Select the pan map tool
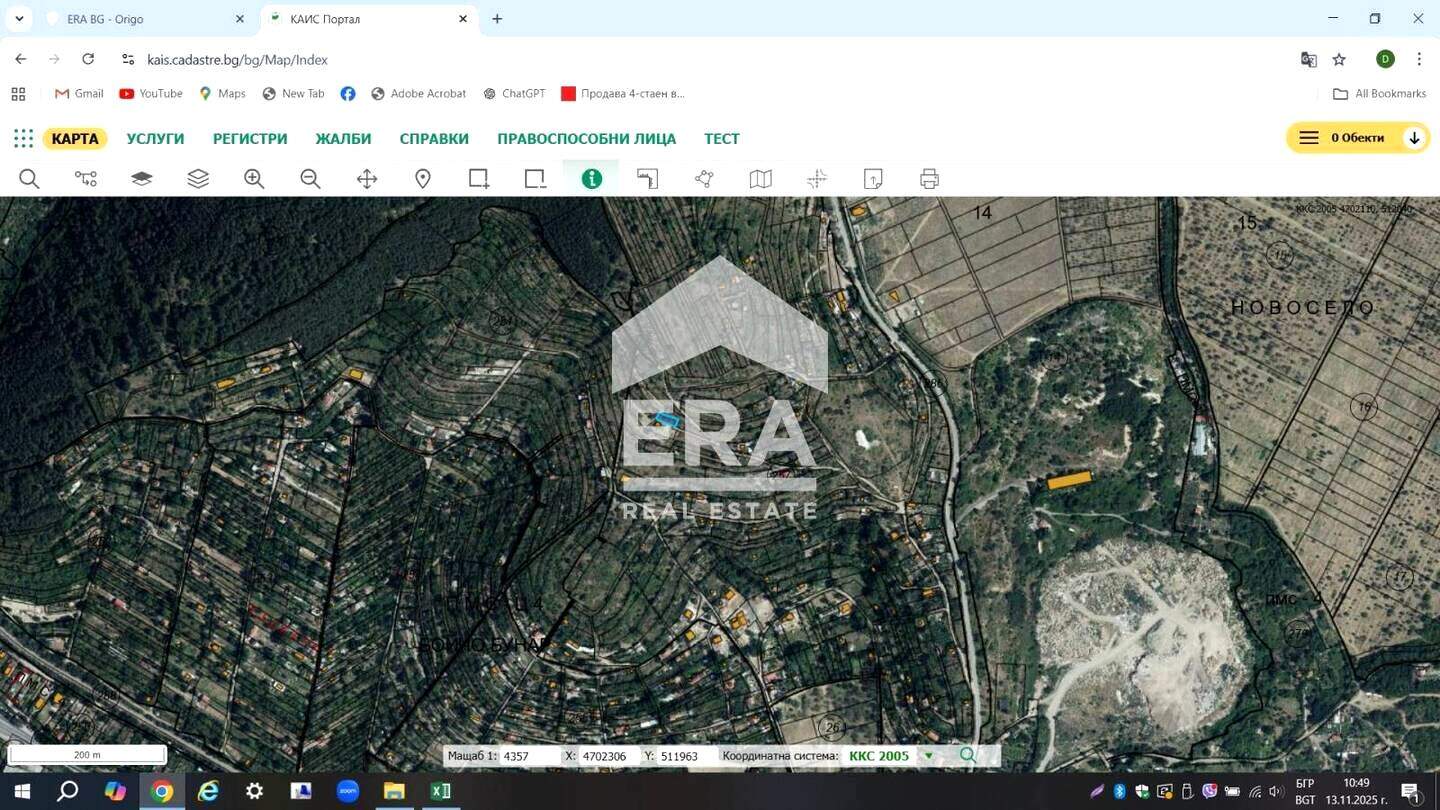This screenshot has height=810, width=1440. tap(367, 179)
